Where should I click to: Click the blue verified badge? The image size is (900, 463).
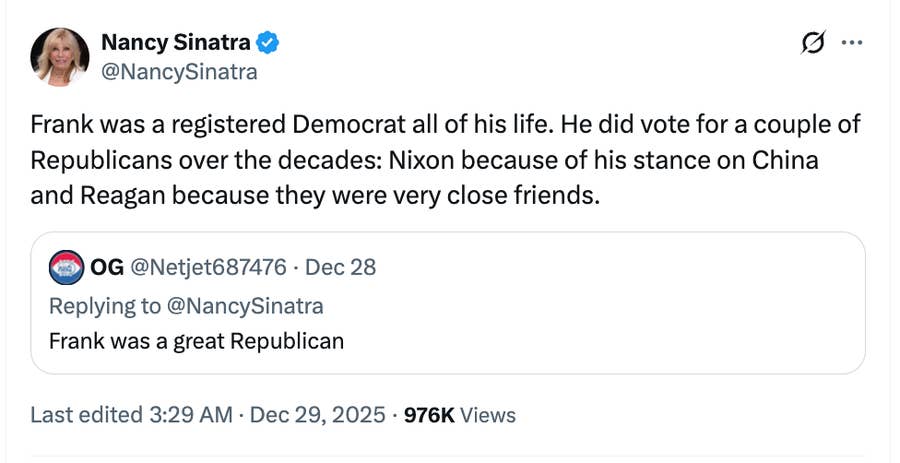pyautogui.click(x=268, y=43)
